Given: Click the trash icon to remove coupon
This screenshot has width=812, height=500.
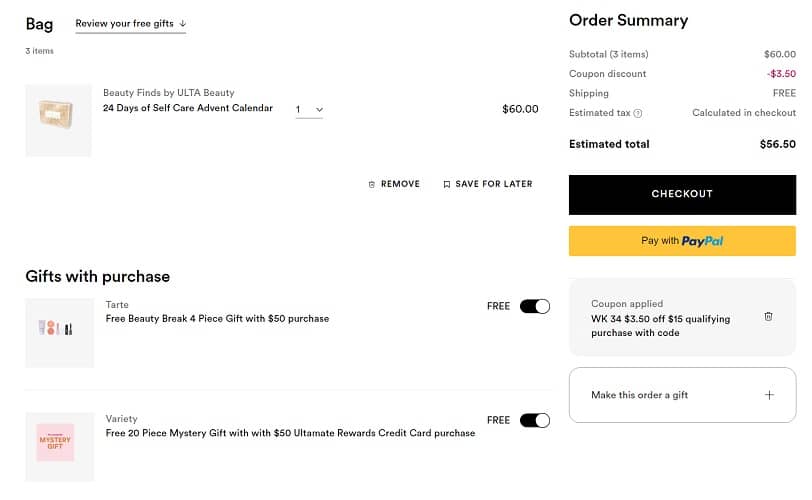Looking at the screenshot, I should point(768,316).
